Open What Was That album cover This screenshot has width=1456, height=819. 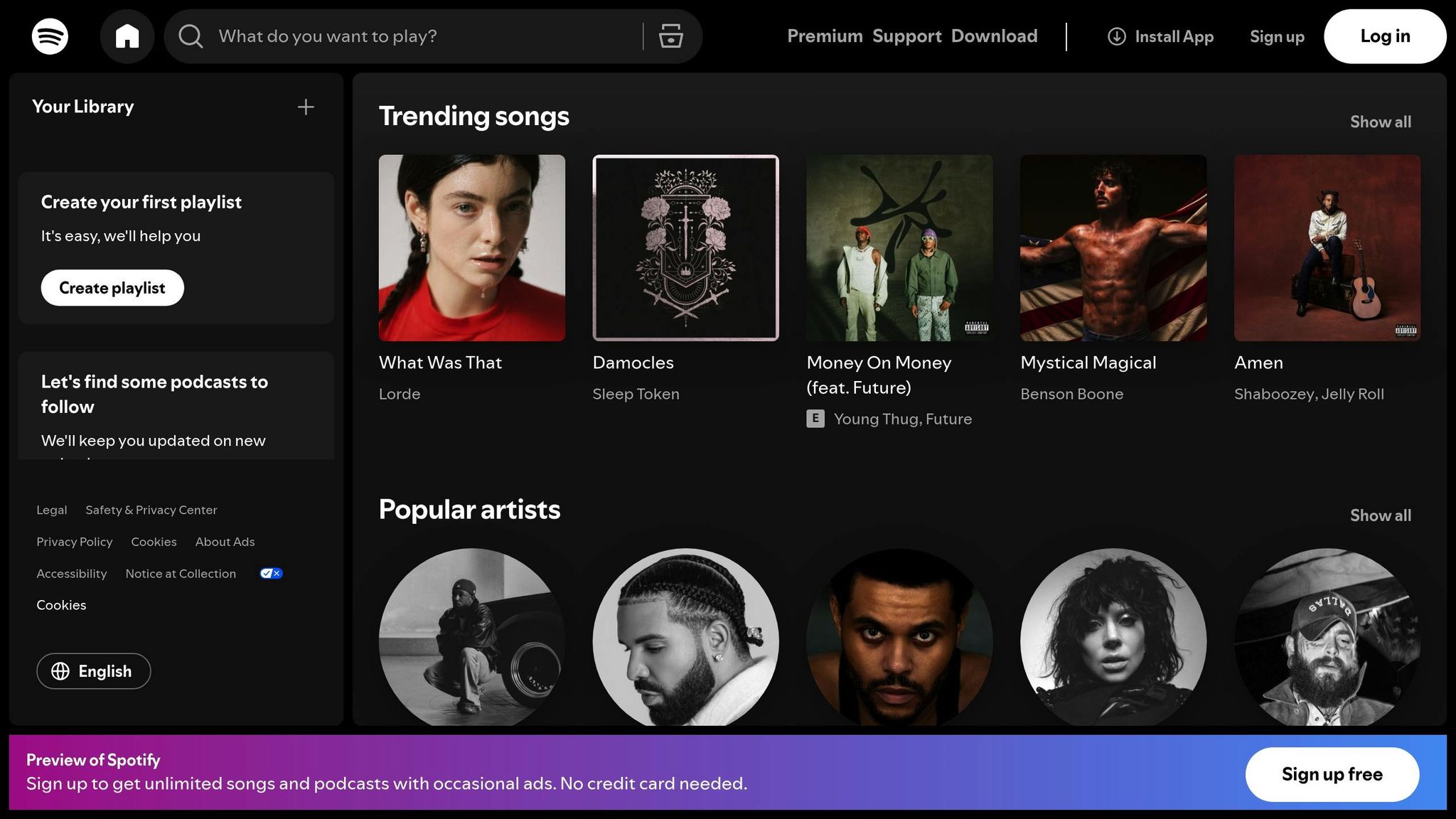(472, 248)
